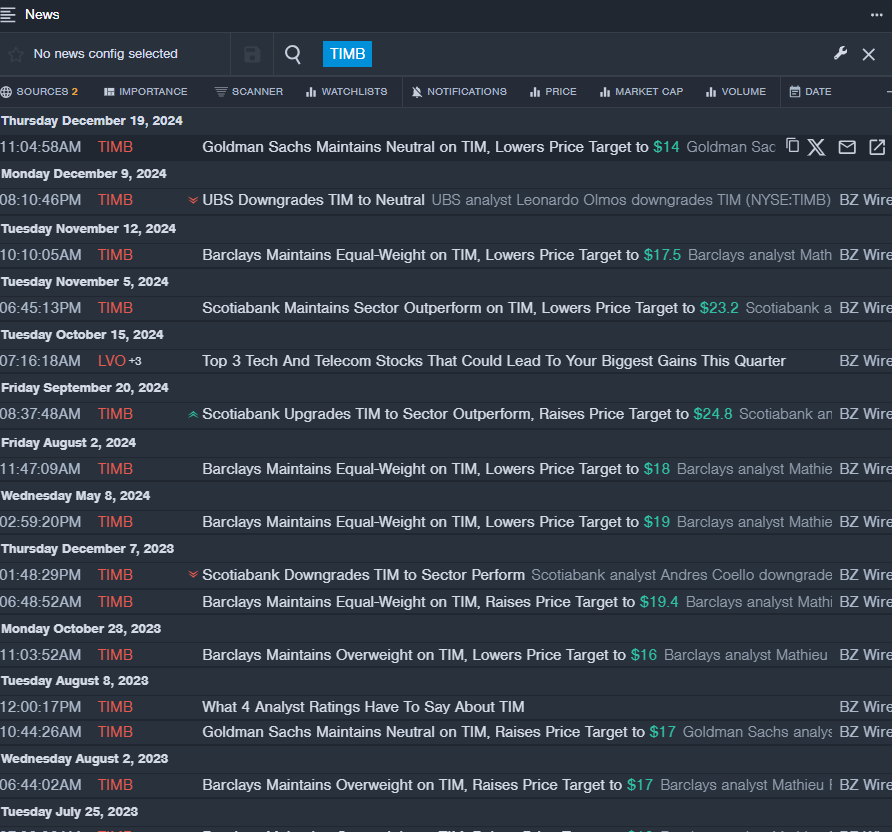This screenshot has width=892, height=832.
Task: Click the save config floppy disk icon
Action: point(252,54)
